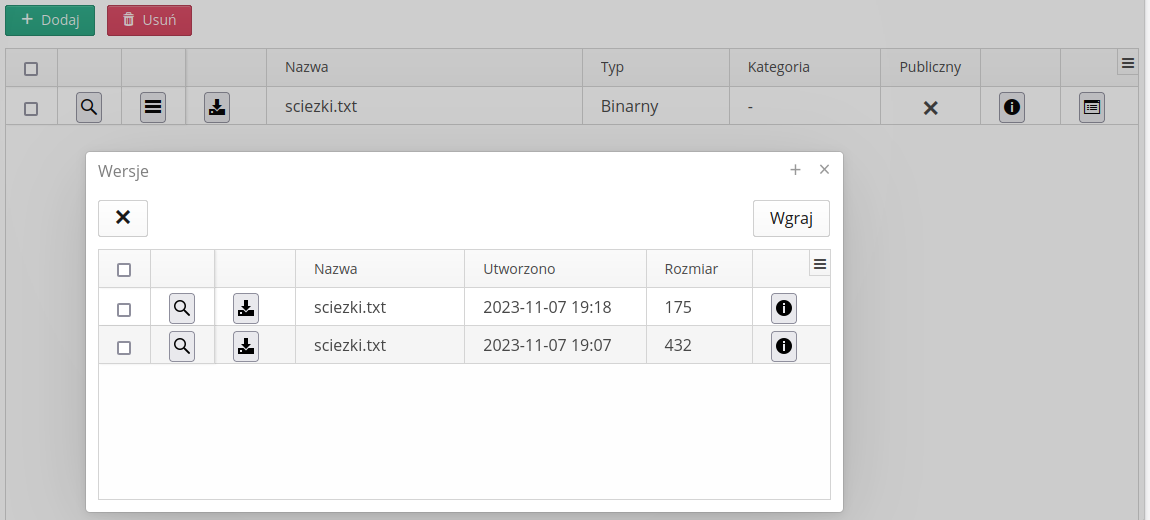Click the green Dodaj button

click(50, 20)
